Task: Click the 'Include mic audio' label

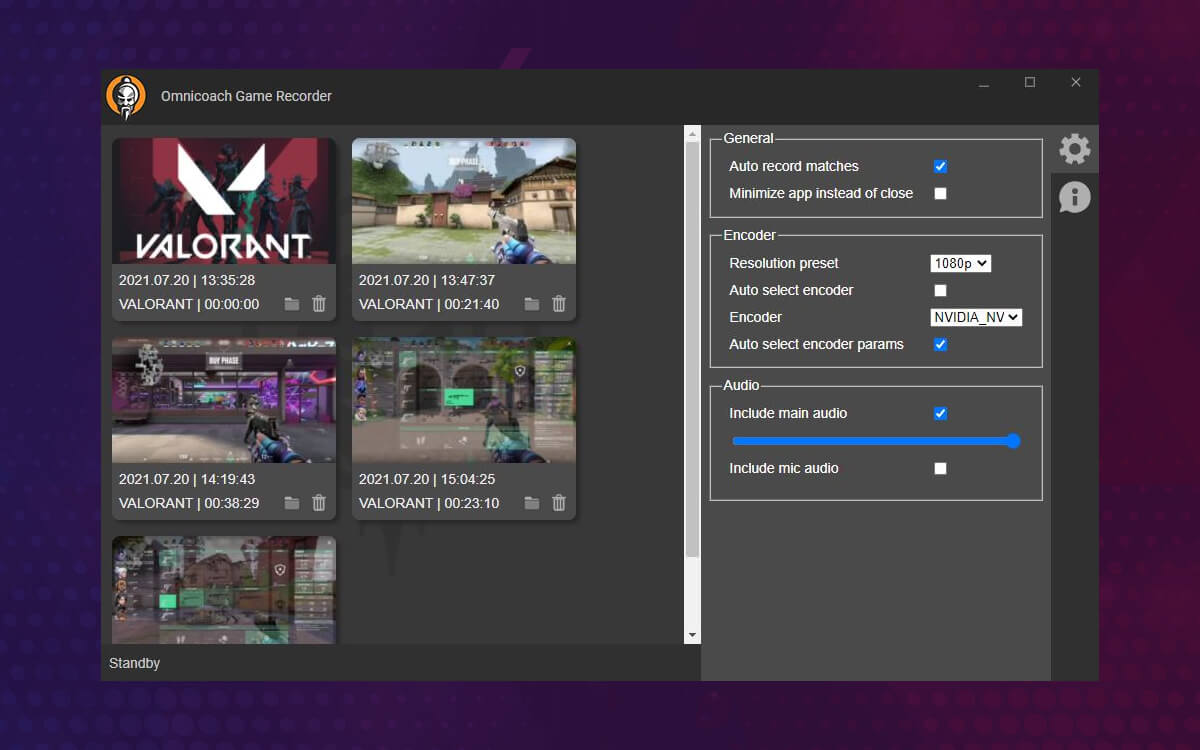Action: 784,468
